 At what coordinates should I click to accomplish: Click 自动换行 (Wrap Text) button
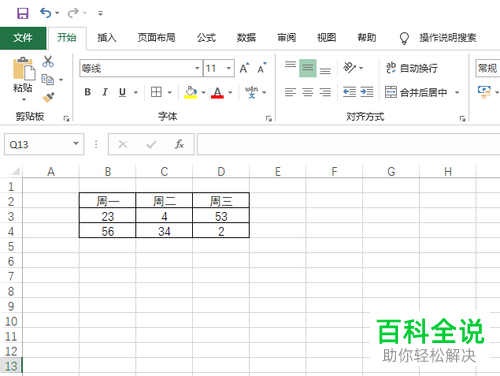point(412,68)
